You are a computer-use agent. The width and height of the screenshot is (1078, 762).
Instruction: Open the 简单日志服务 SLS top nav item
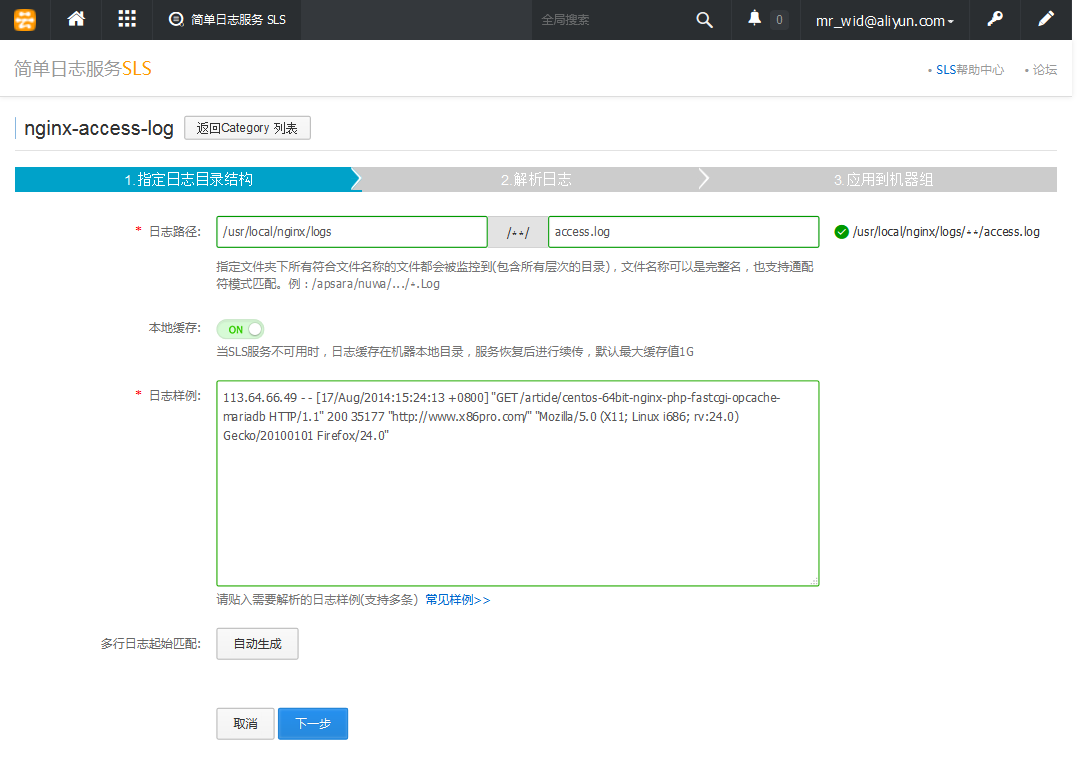(x=227, y=20)
